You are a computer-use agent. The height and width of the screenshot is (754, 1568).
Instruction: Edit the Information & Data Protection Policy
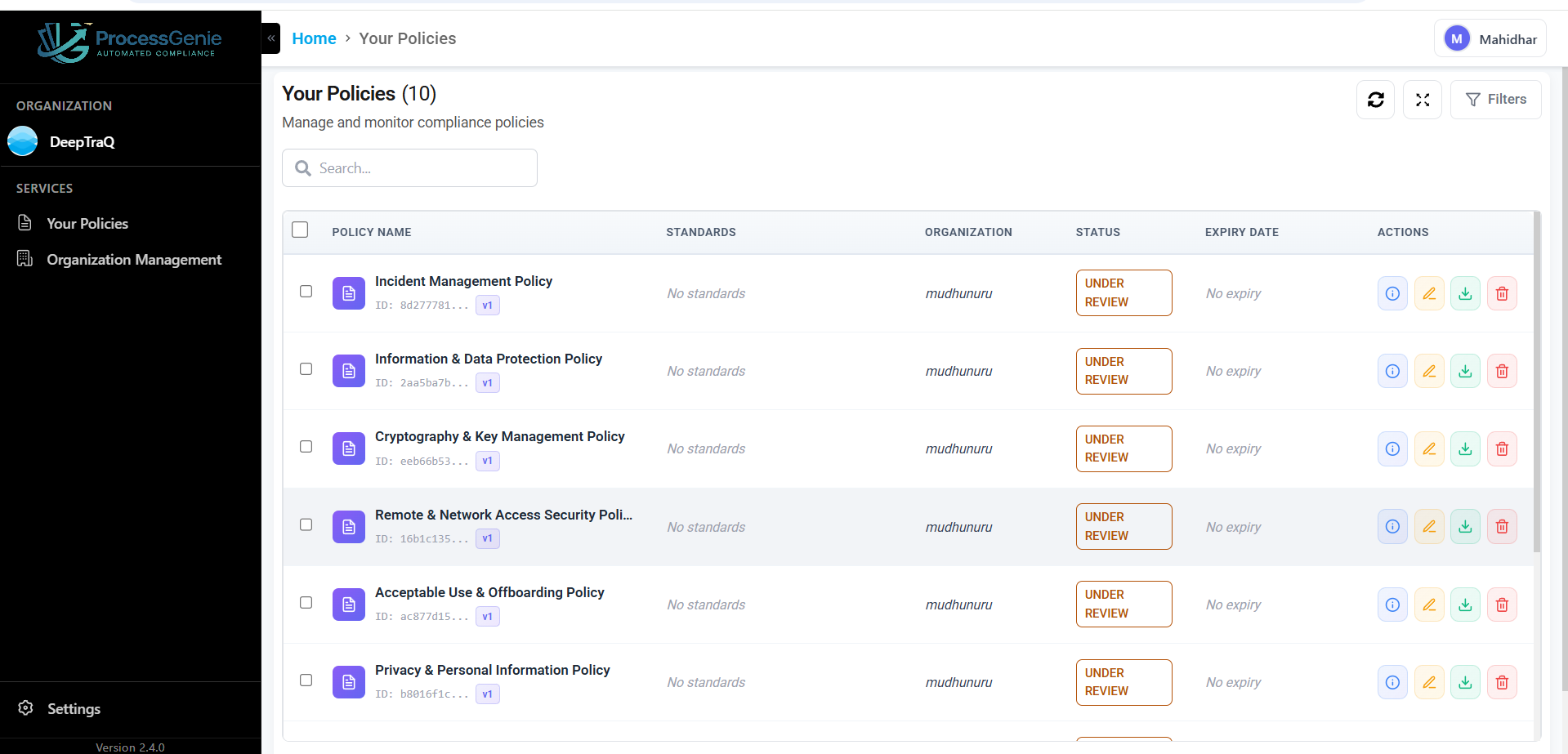click(1429, 371)
